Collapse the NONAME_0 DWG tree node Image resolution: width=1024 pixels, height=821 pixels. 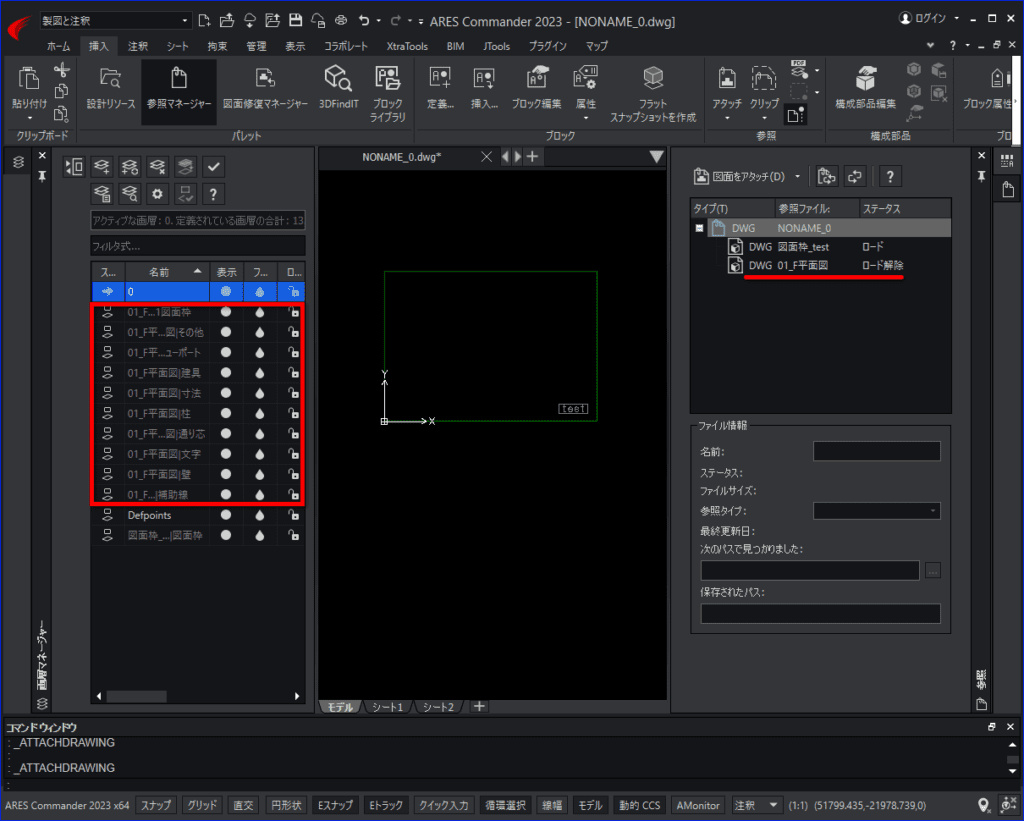pos(699,228)
